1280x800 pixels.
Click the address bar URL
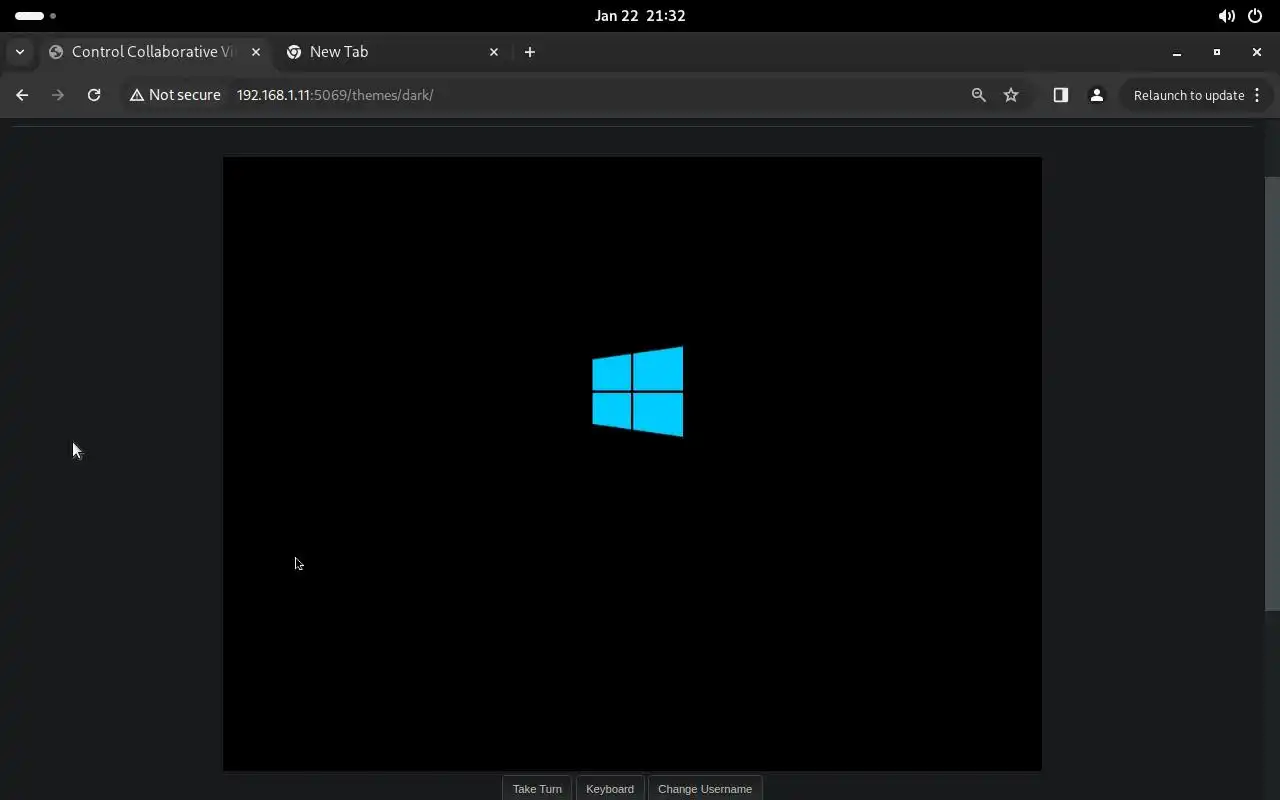[335, 95]
